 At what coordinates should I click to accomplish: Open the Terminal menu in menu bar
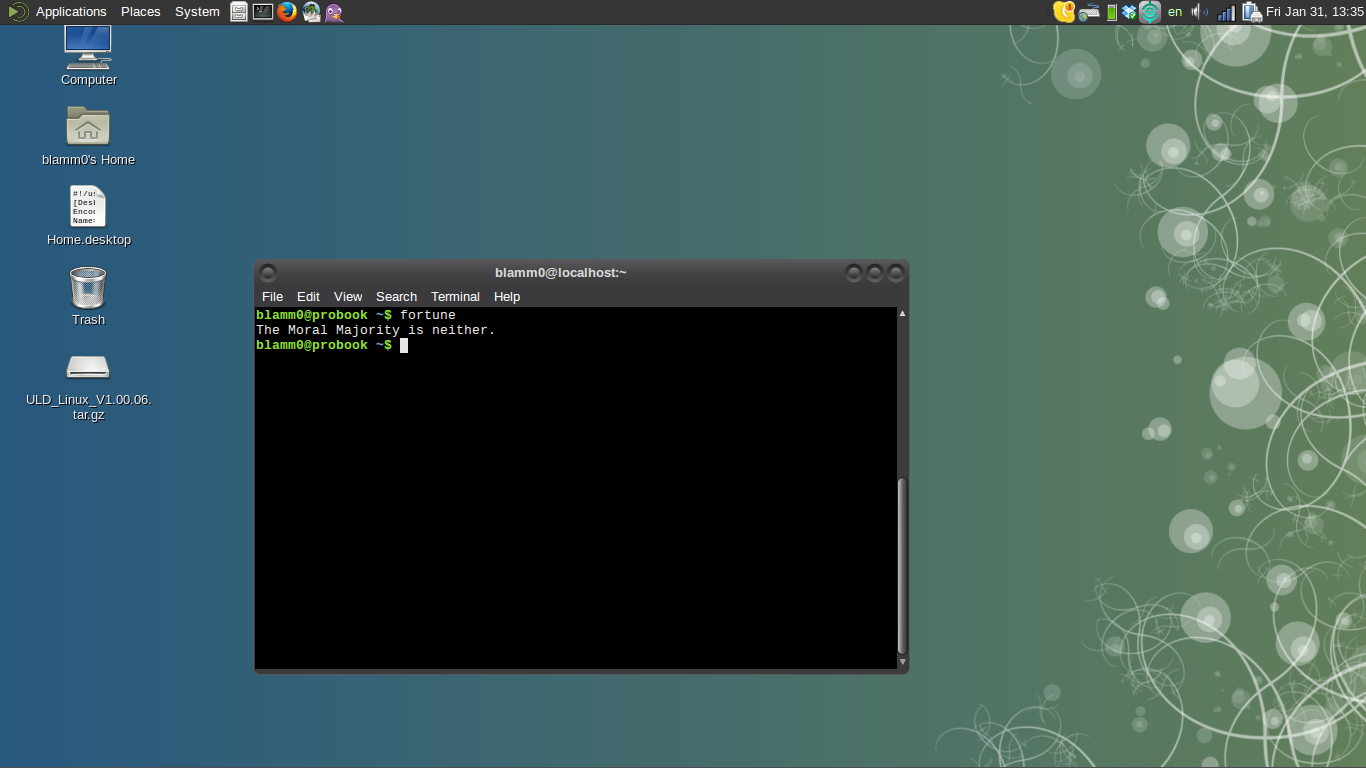coord(455,297)
